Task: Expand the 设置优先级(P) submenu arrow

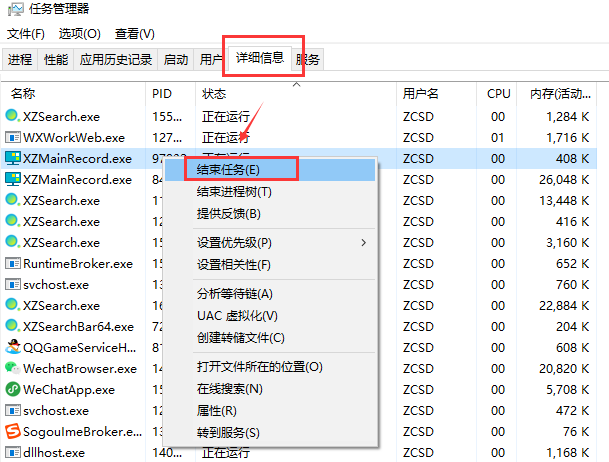Action: tap(364, 243)
